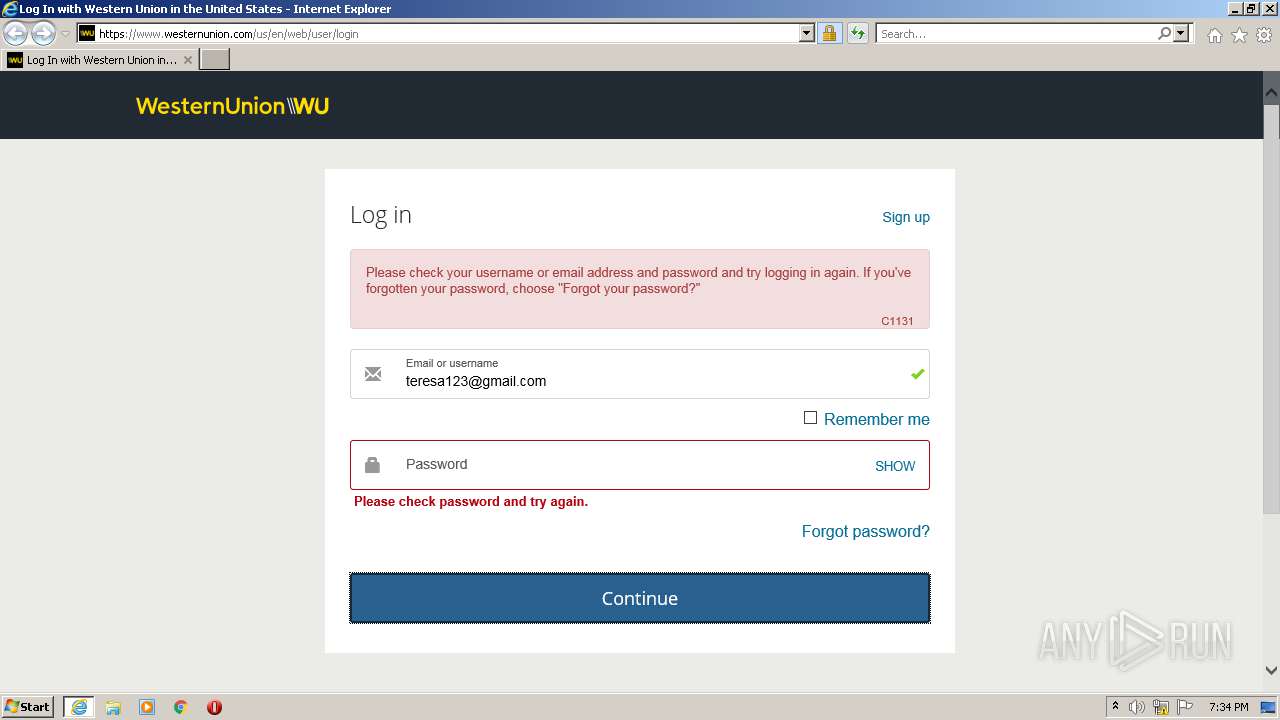
Task: Click the Sign up link
Action: tap(906, 217)
